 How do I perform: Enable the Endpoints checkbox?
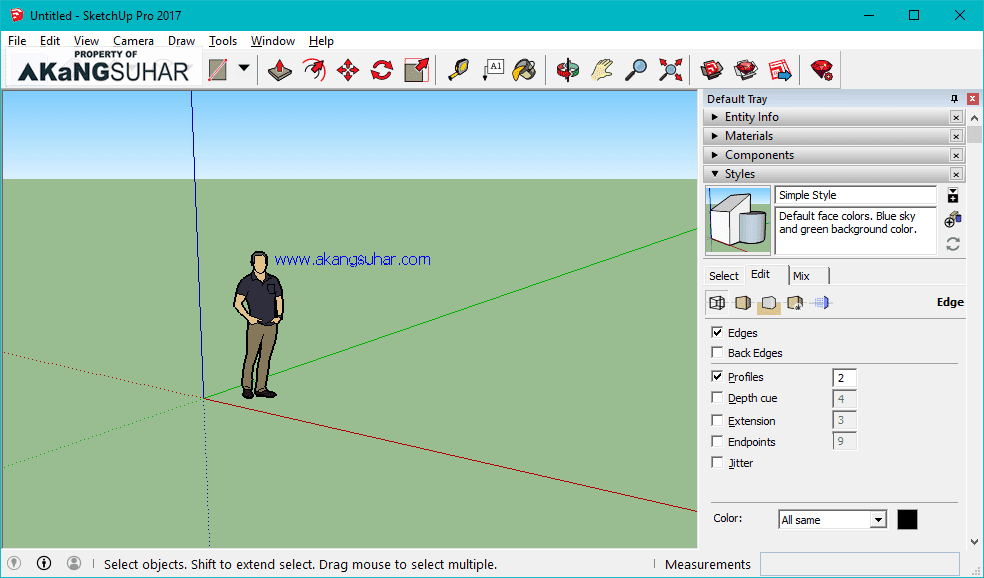[x=717, y=441]
